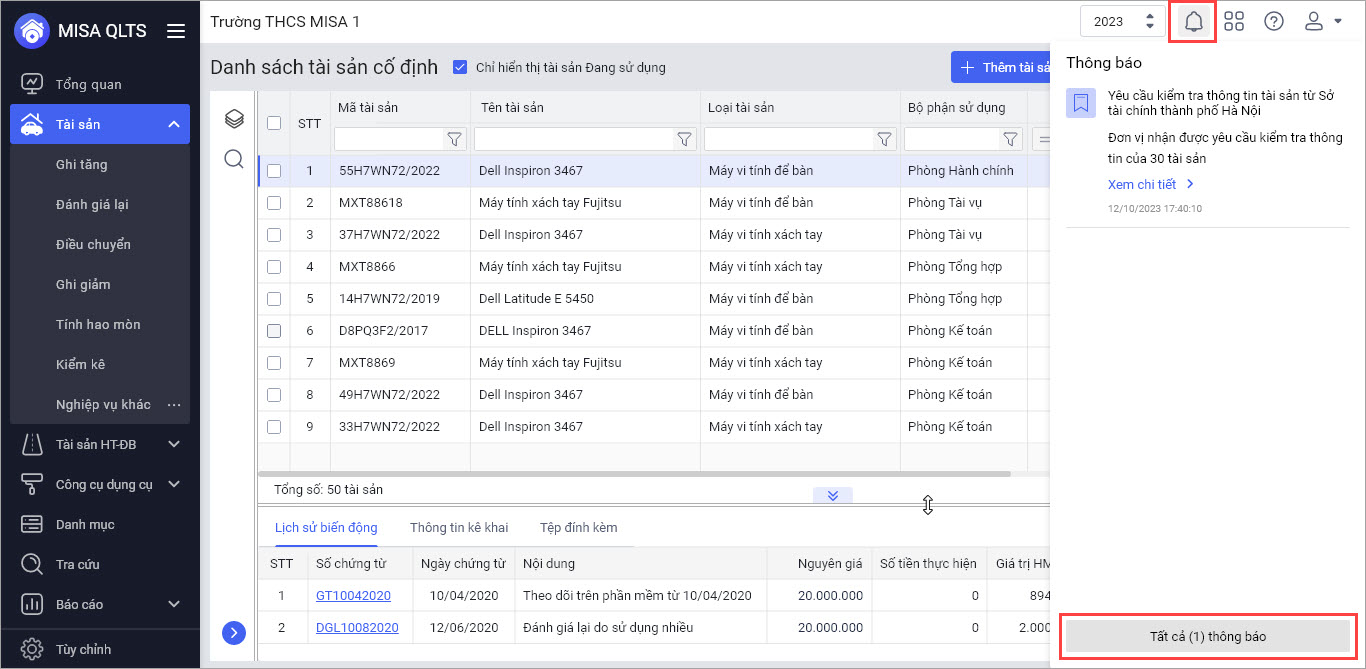Click the layers icon beside table

coord(234,120)
